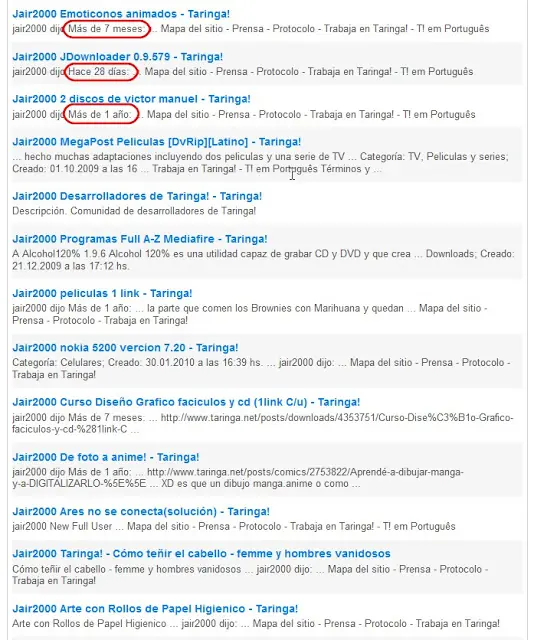
Task: Click snippet 'jair2000 New Full User'
Action: pyautogui.click(x=234, y=527)
